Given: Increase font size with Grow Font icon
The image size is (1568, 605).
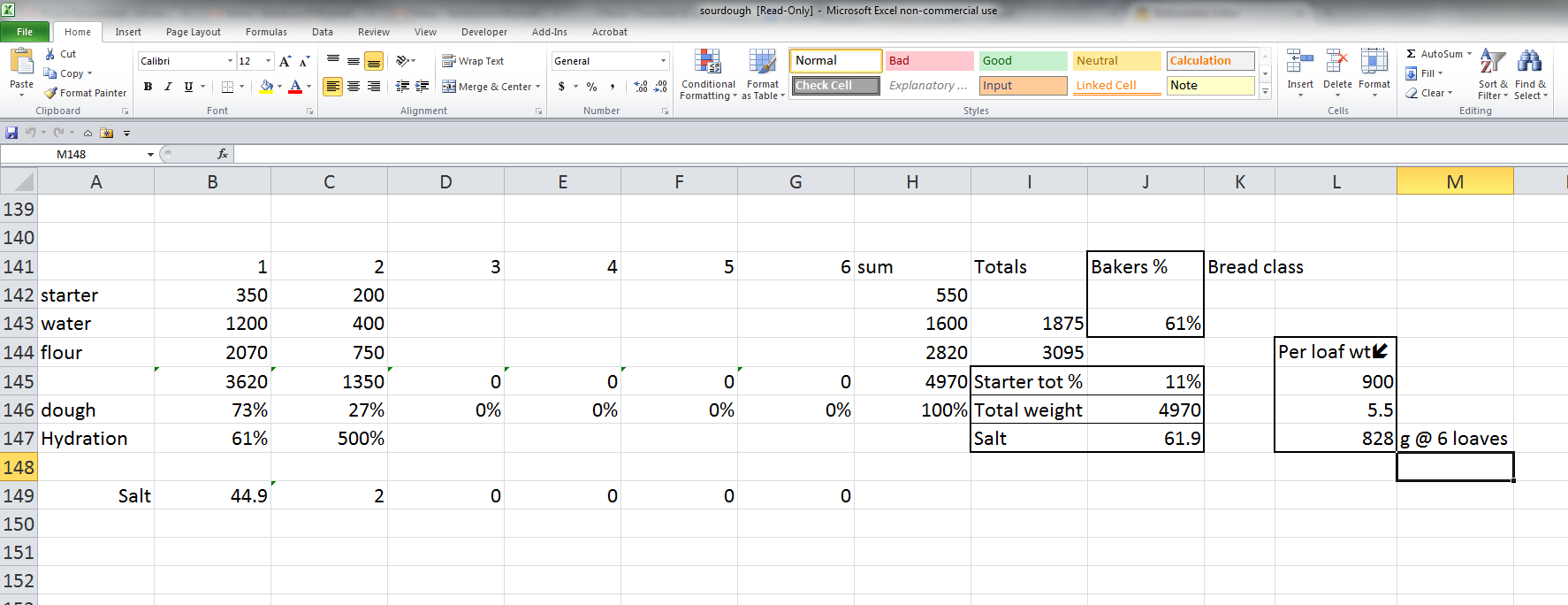Looking at the screenshot, I should coord(285,61).
